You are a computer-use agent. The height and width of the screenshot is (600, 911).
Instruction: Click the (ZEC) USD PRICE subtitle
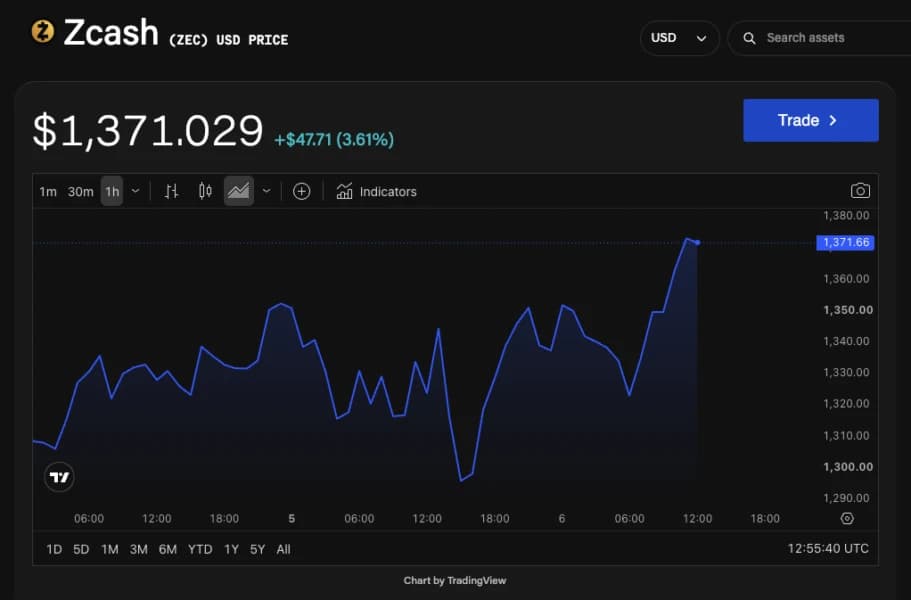point(228,40)
